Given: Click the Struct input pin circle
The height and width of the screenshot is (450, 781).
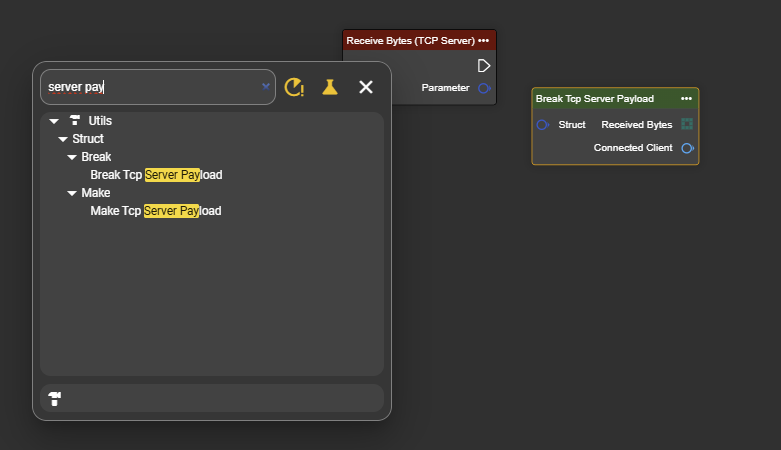Looking at the screenshot, I should coord(543,125).
